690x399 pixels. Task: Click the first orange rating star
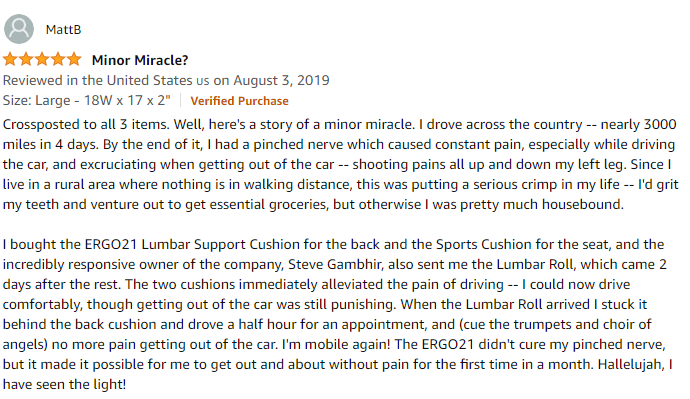10,59
